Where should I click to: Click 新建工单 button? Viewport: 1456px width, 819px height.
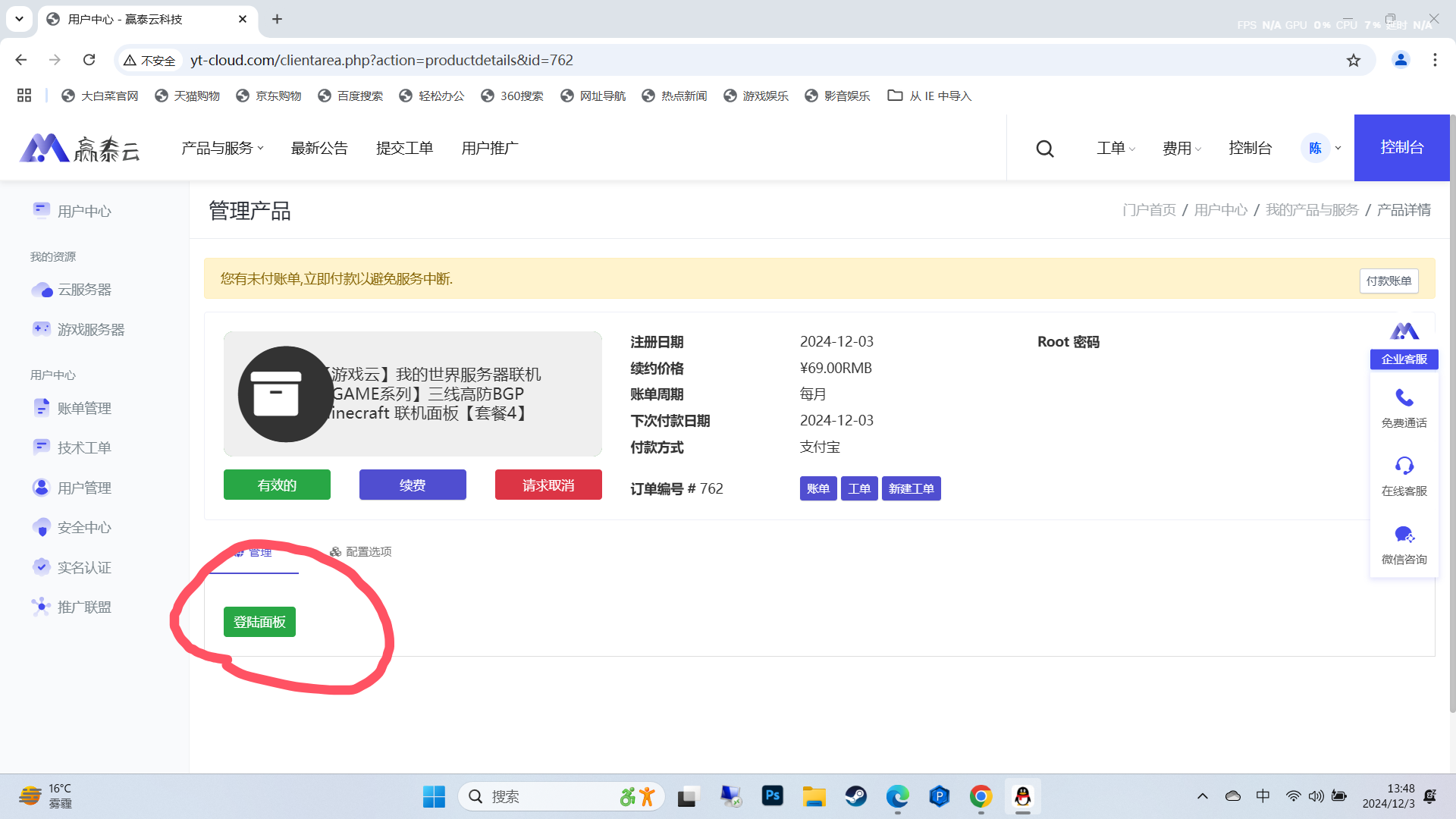click(x=912, y=488)
